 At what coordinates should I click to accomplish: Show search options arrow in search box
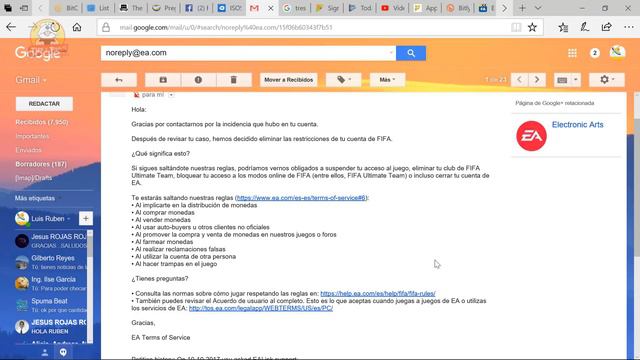point(391,53)
